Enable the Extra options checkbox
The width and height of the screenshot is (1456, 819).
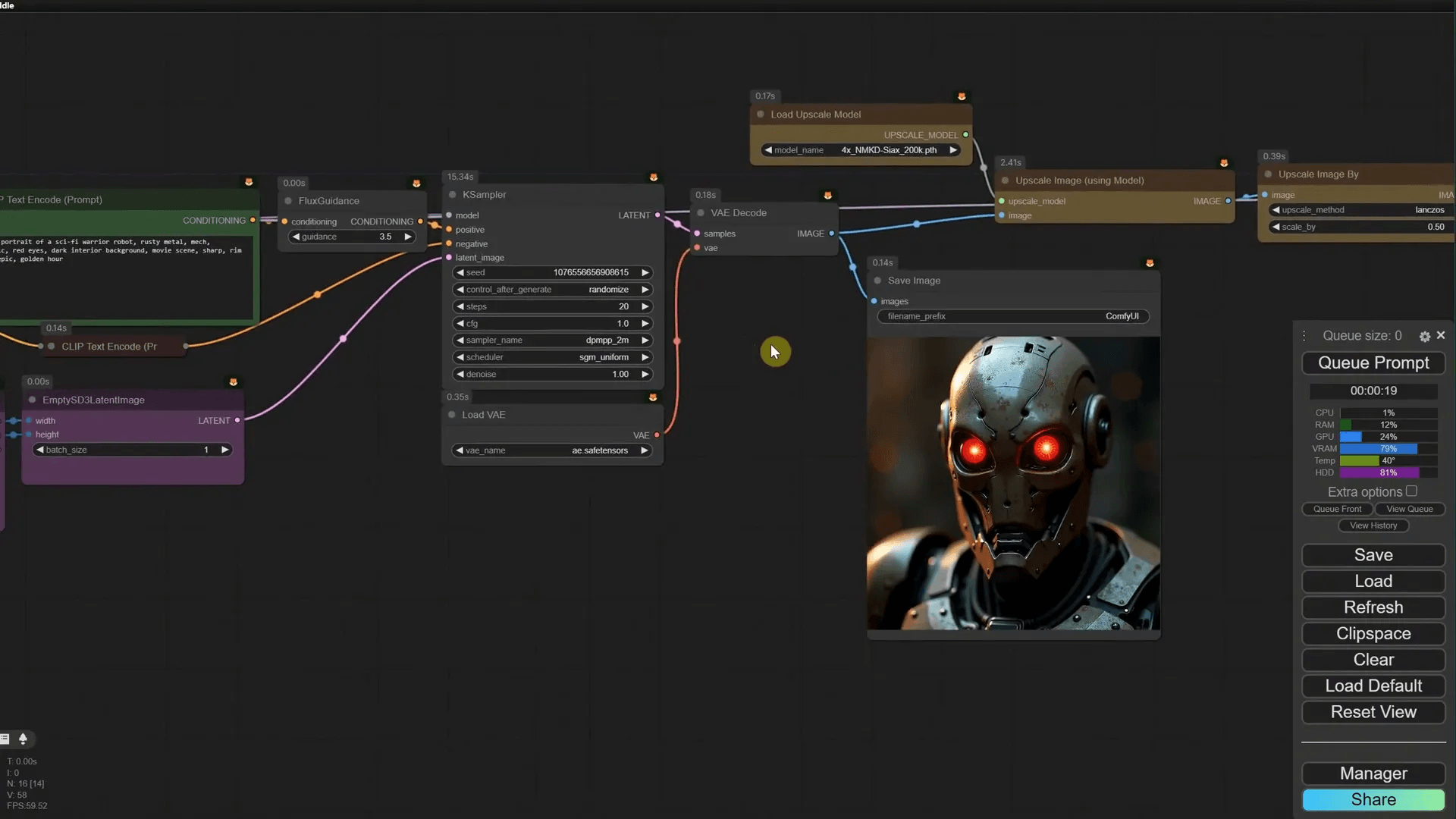point(1411,491)
